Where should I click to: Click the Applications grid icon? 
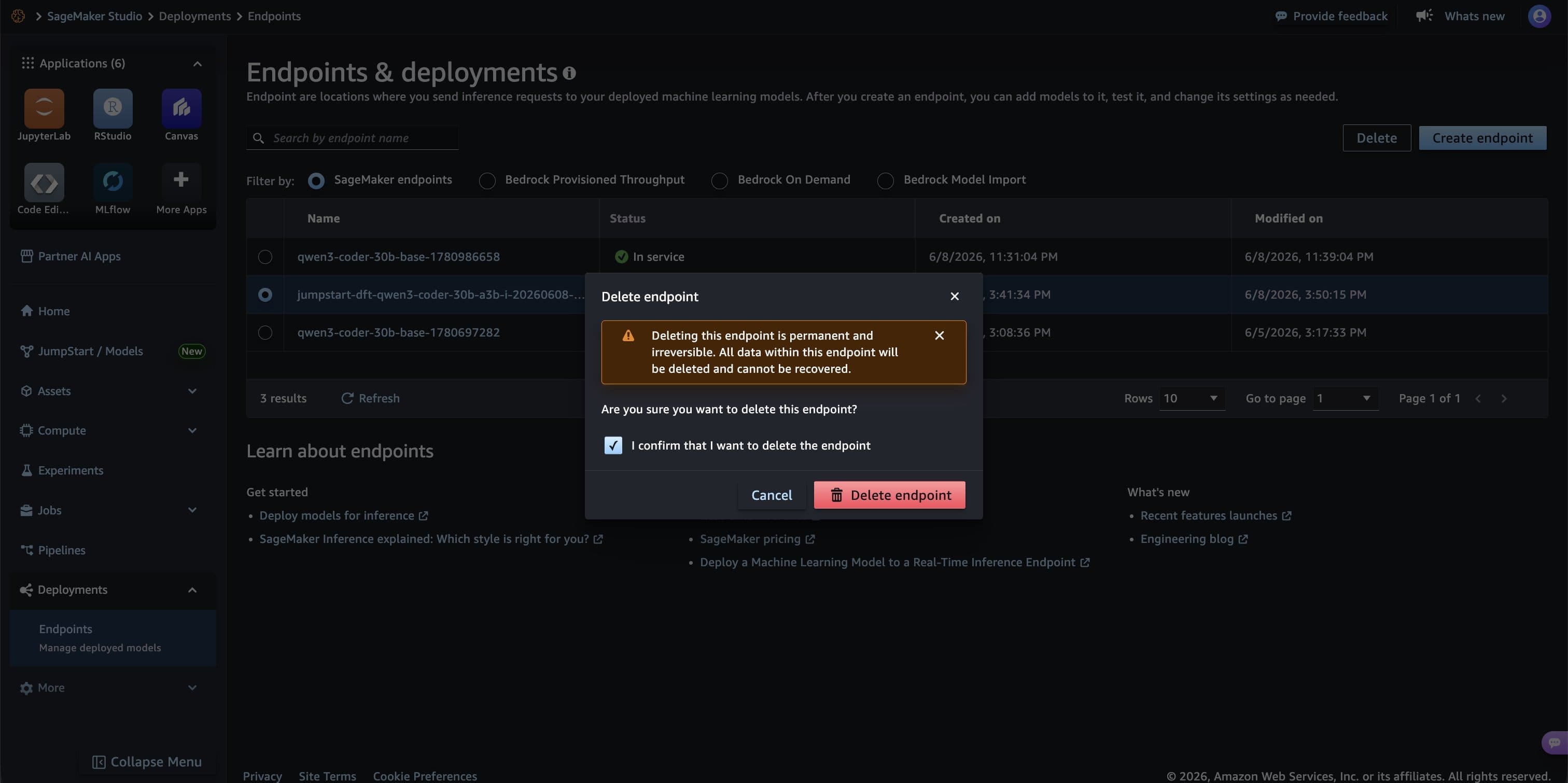pyautogui.click(x=27, y=63)
